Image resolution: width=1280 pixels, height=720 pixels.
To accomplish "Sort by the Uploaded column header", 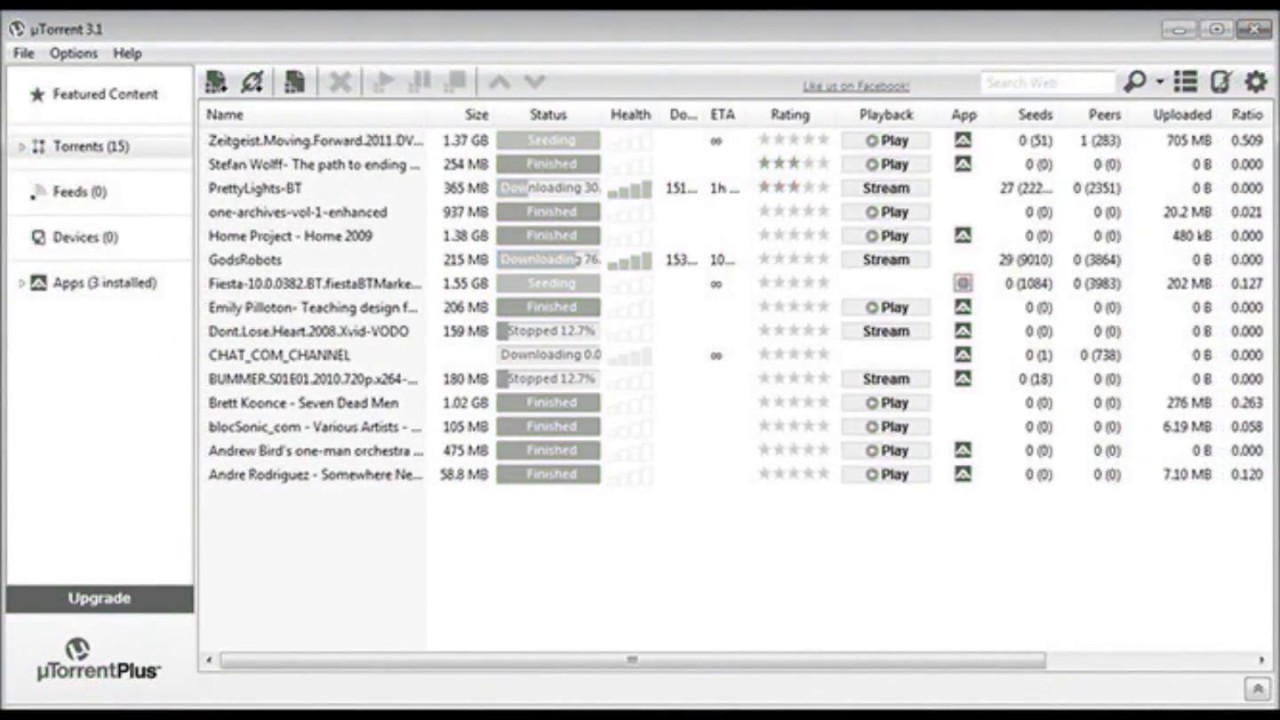I will coord(1182,115).
